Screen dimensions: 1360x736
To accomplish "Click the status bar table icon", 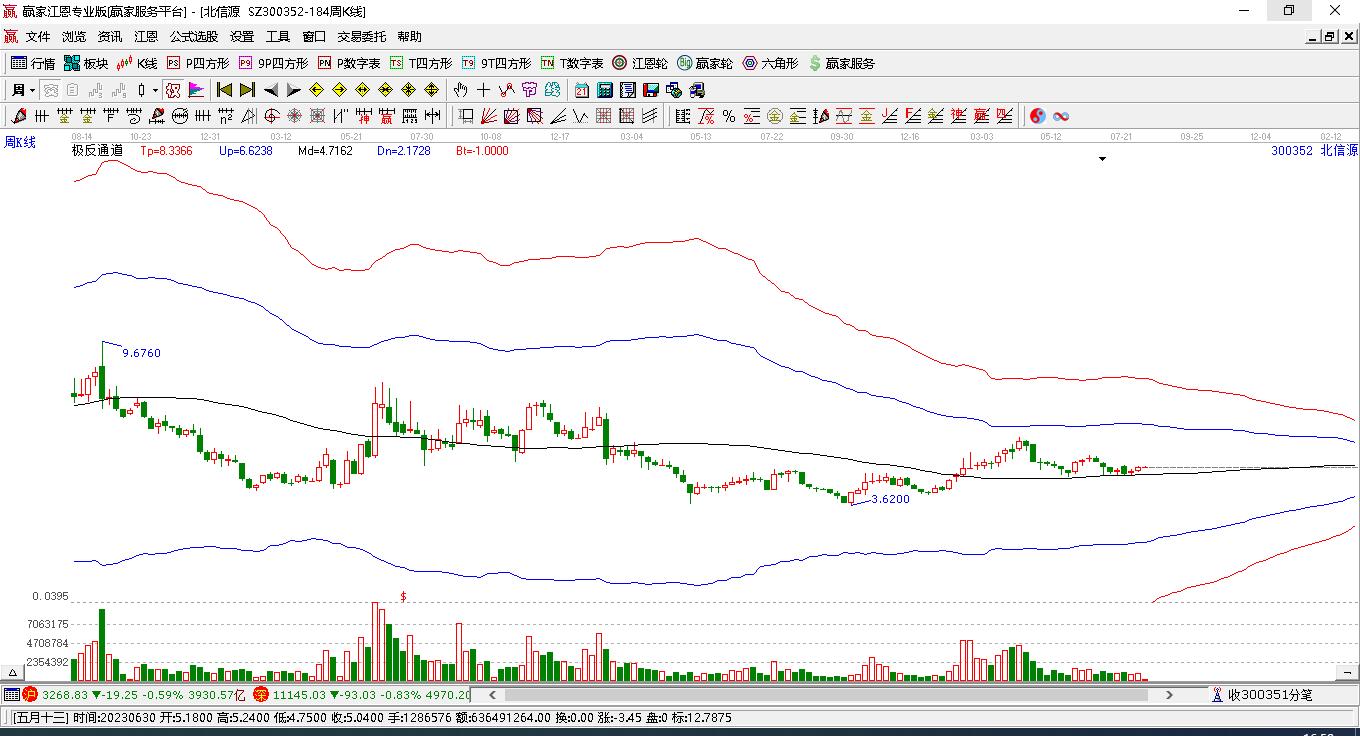I will 11,694.
